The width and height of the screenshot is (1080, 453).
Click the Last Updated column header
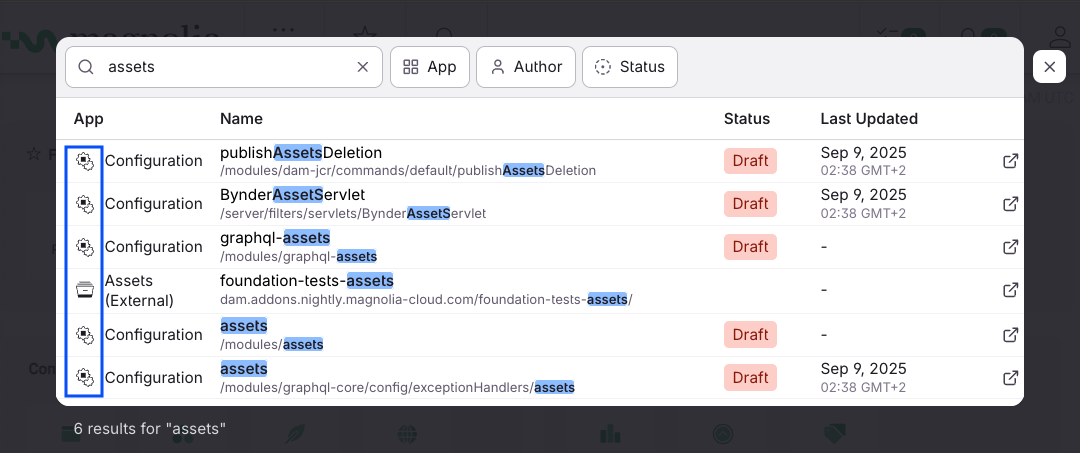pyautogui.click(x=868, y=119)
